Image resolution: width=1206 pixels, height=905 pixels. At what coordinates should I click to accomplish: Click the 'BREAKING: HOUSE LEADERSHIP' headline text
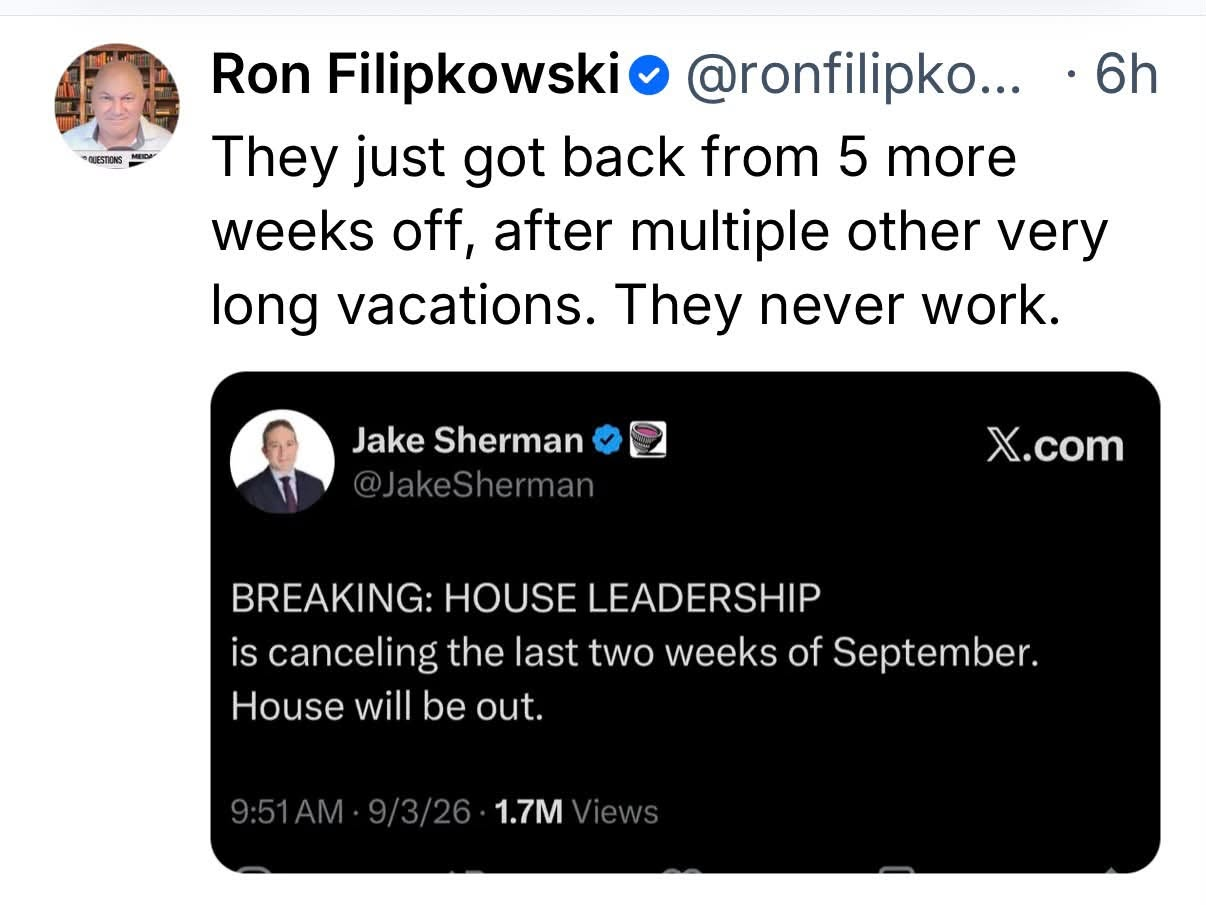tap(525, 599)
